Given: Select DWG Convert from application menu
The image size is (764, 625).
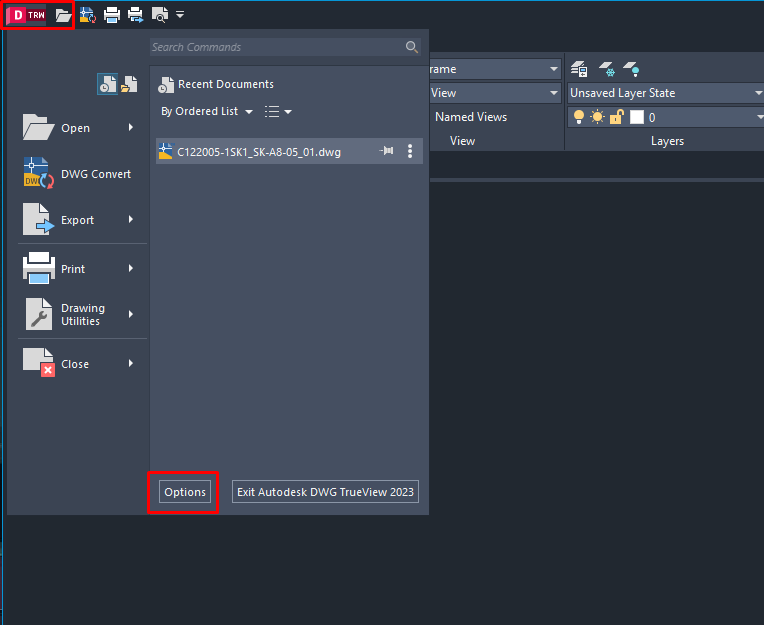Looking at the screenshot, I should 78,174.
